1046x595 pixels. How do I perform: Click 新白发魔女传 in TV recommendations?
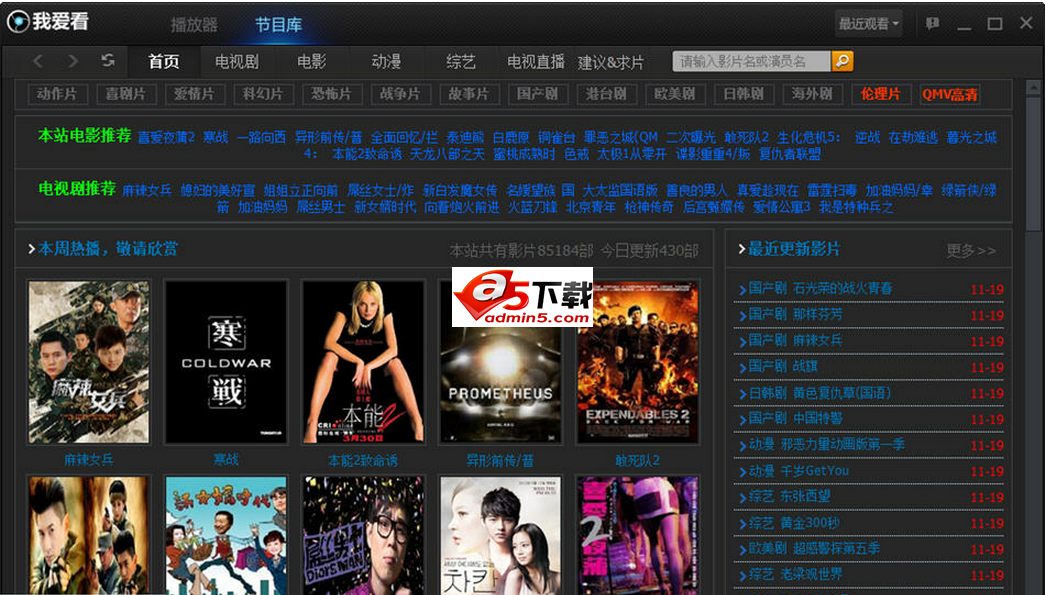[x=460, y=191]
